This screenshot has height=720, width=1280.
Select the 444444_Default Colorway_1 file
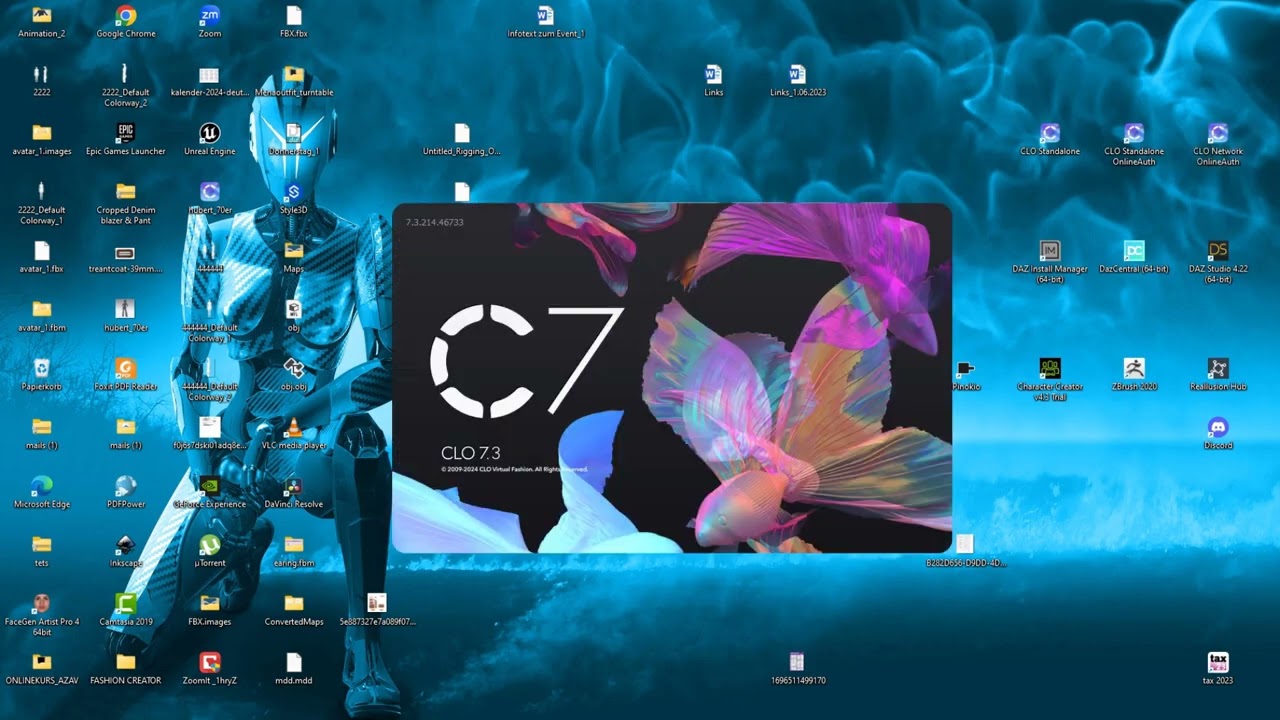[209, 309]
